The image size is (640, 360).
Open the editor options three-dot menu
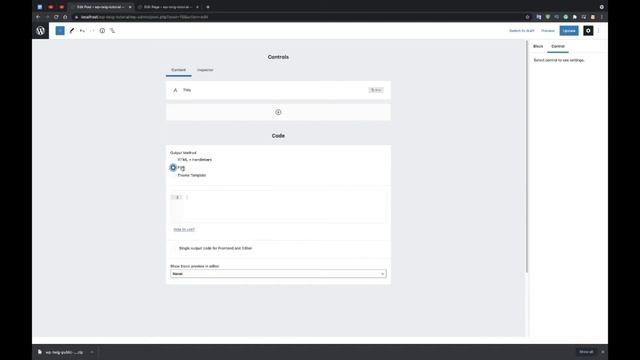[599, 31]
